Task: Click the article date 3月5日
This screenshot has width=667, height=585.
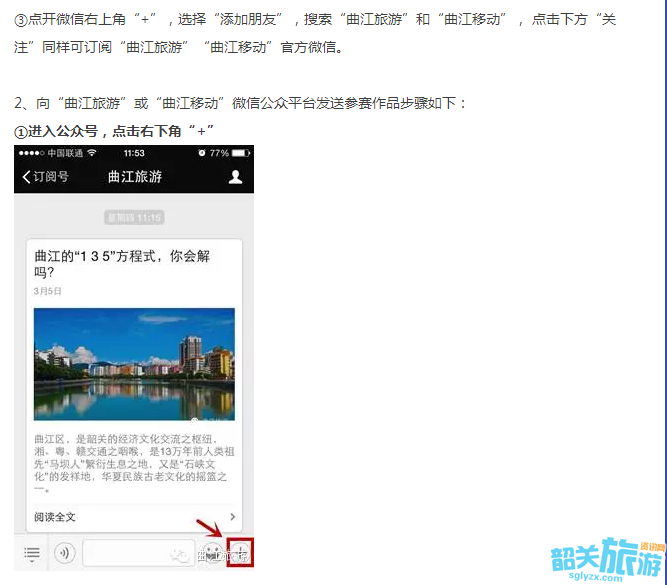Action: click(x=48, y=291)
